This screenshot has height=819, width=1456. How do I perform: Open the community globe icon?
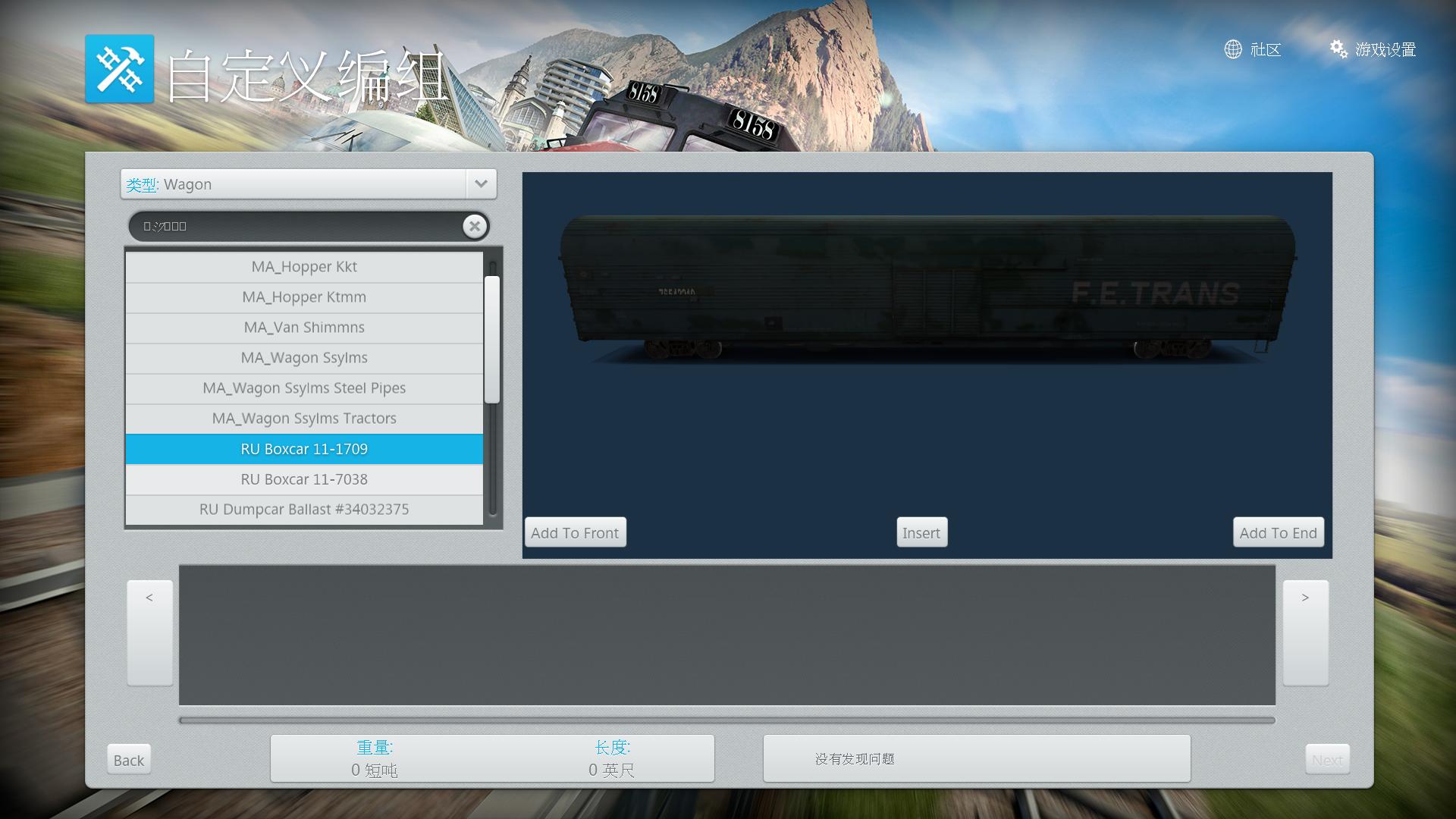pyautogui.click(x=1233, y=49)
